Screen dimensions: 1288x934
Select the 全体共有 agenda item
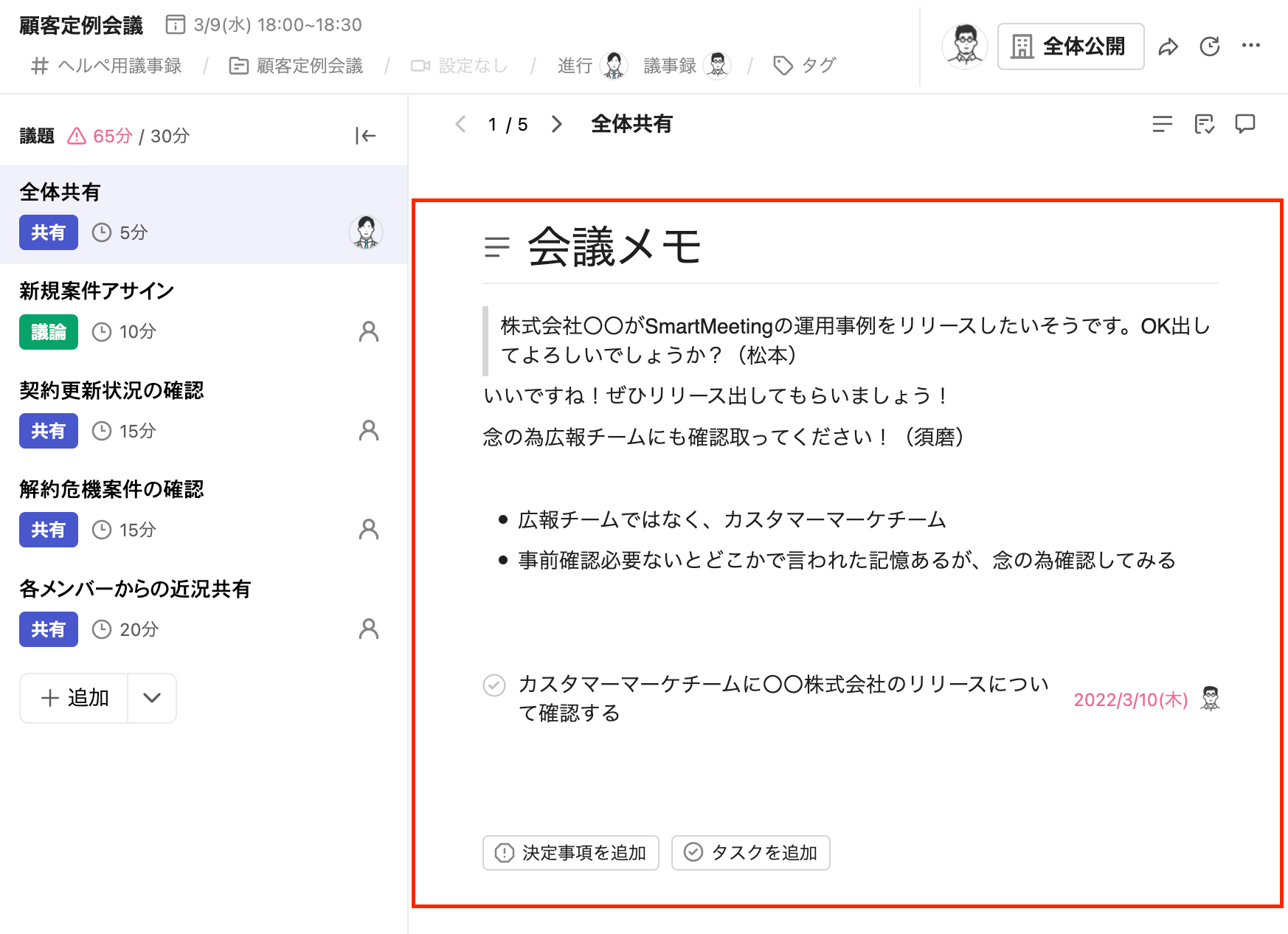[204, 215]
